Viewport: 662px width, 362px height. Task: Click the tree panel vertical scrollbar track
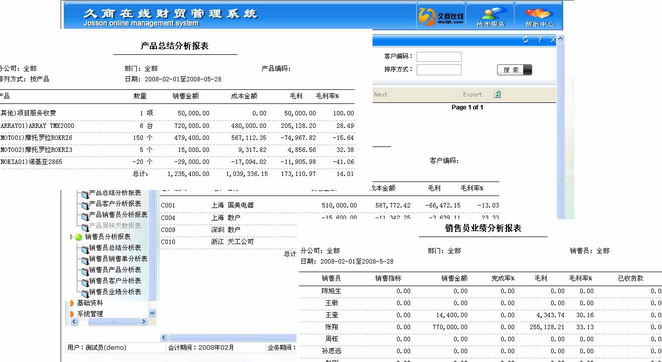[x=152, y=249]
